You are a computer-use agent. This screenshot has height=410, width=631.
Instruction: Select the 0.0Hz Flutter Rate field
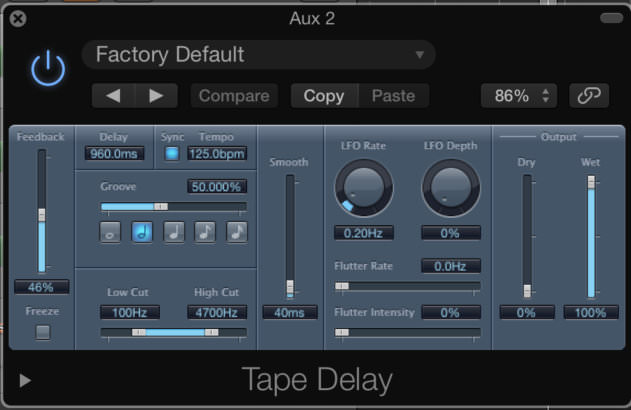tap(451, 266)
